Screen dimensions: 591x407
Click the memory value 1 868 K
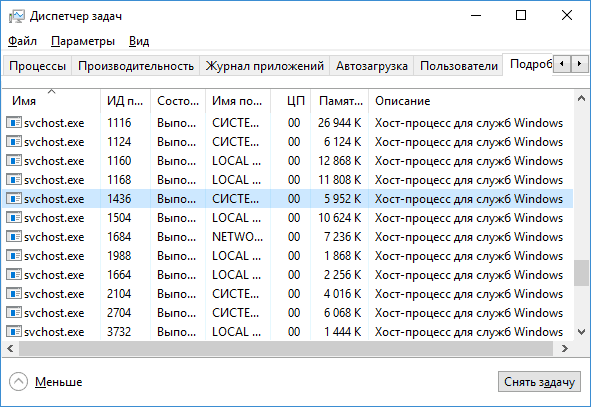[342, 256]
